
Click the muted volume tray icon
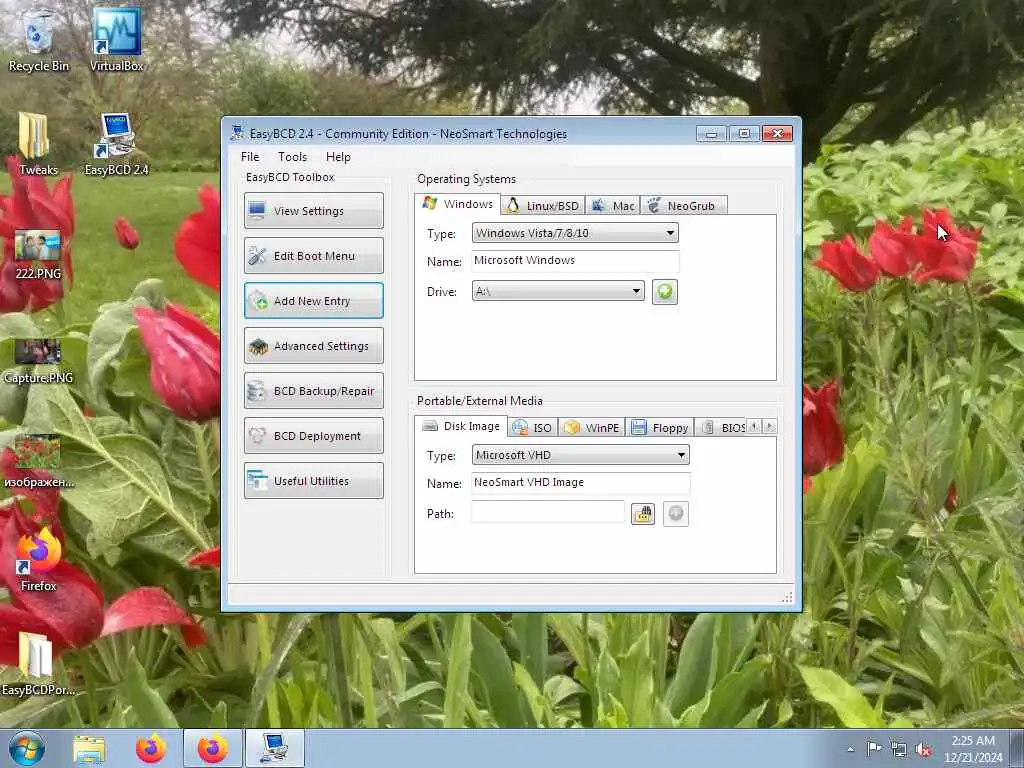click(x=923, y=750)
